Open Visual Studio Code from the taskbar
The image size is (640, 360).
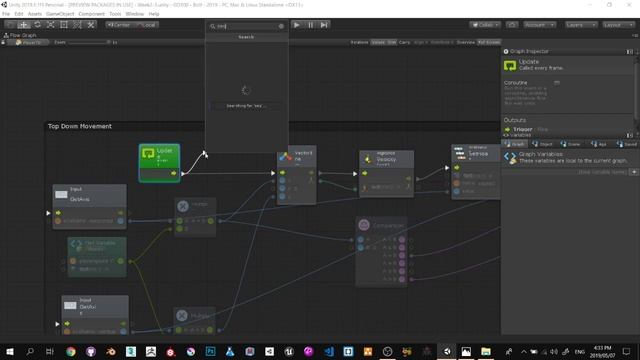pyautogui.click(x=329, y=351)
